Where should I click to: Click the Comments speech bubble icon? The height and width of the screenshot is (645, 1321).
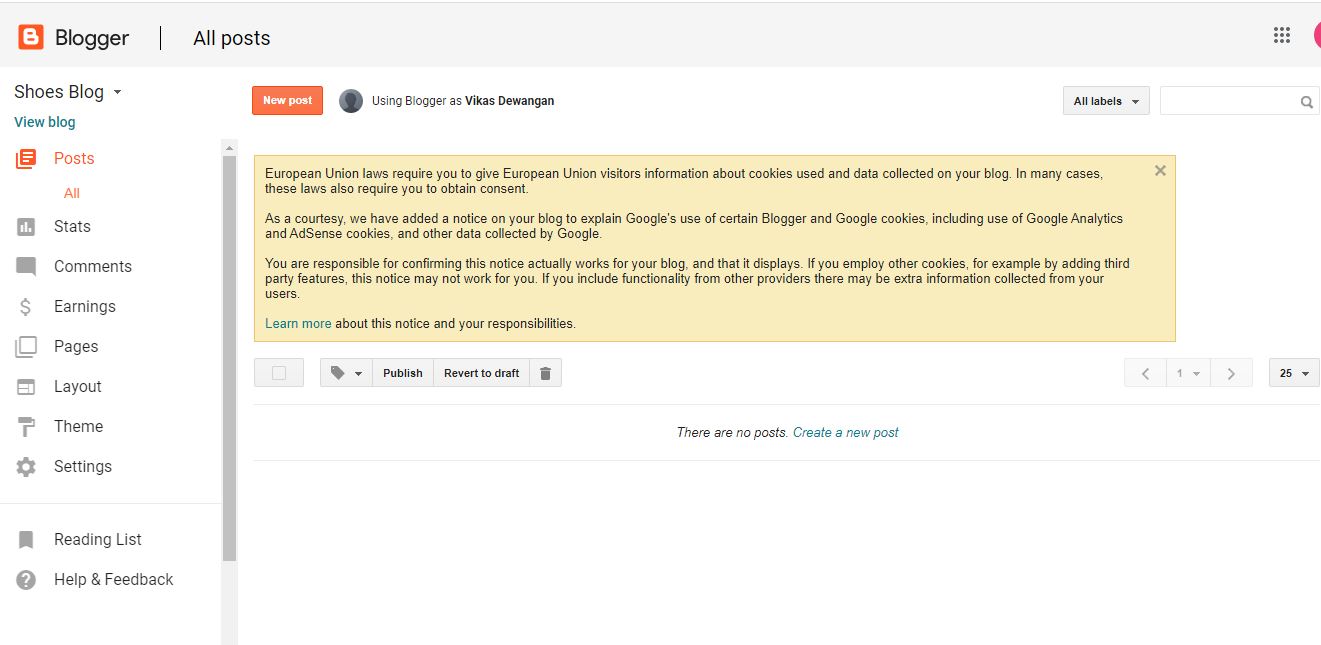pyautogui.click(x=26, y=267)
